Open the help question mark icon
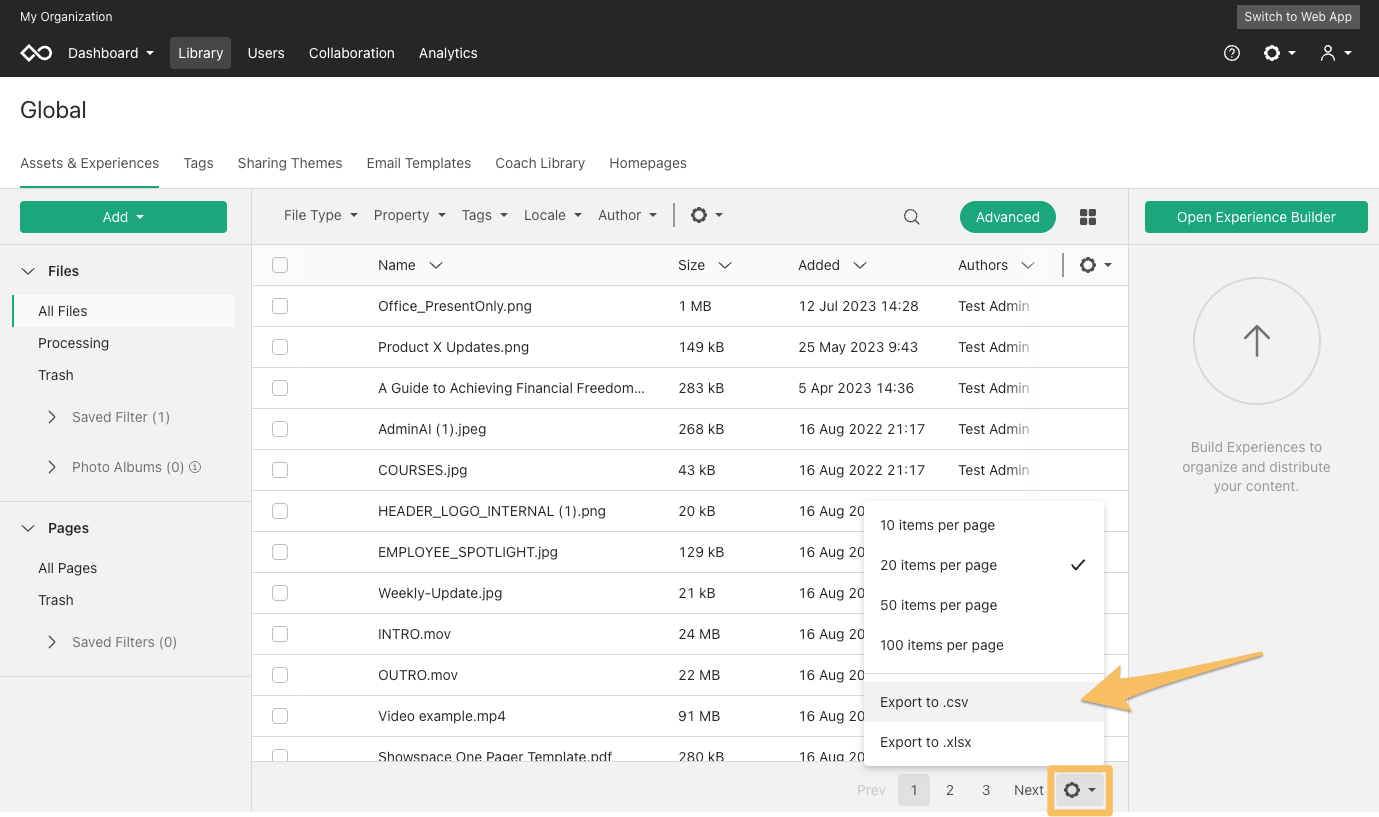The height and width of the screenshot is (817, 1379). point(1232,53)
